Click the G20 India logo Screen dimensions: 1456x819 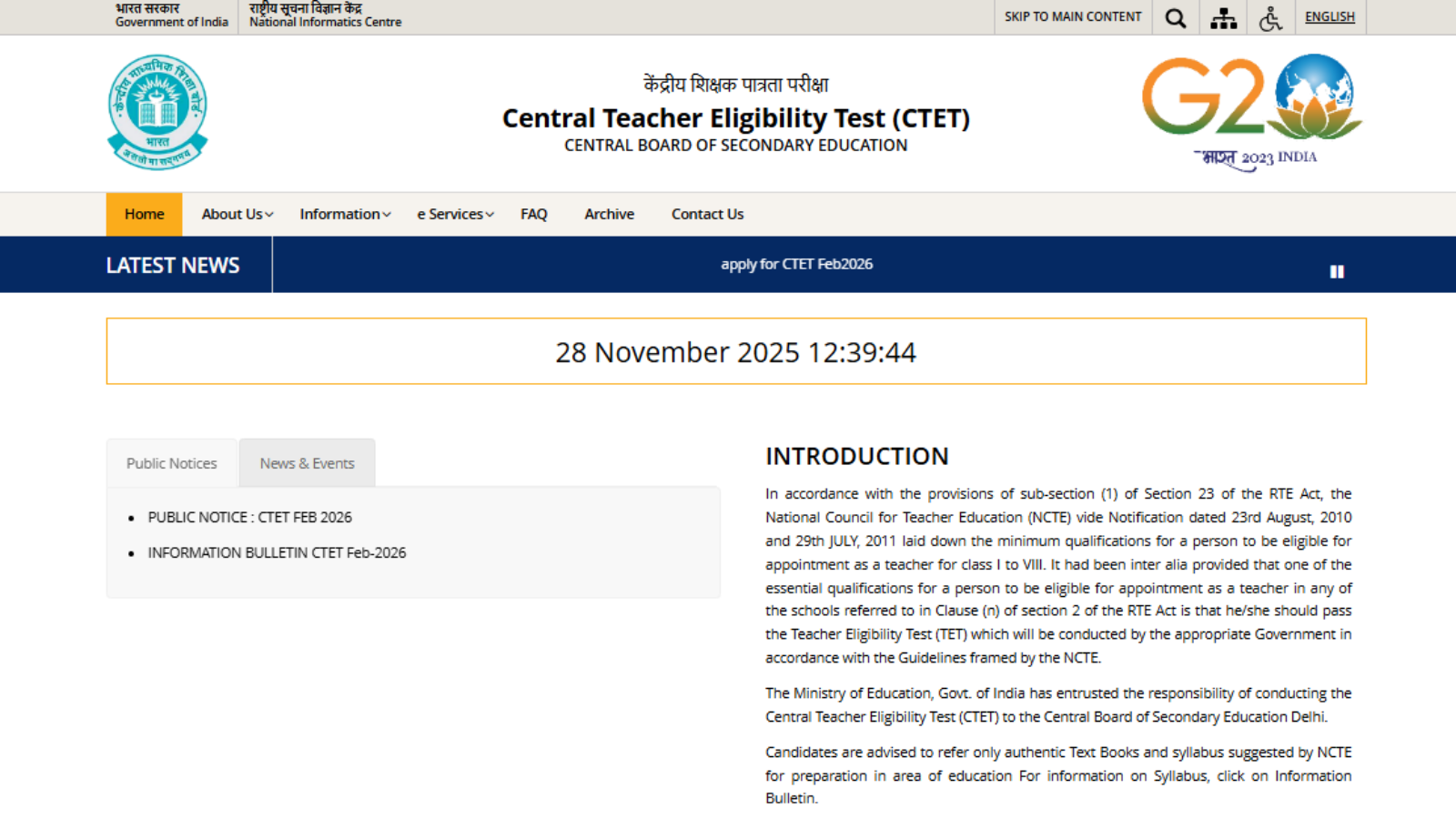point(1252,111)
